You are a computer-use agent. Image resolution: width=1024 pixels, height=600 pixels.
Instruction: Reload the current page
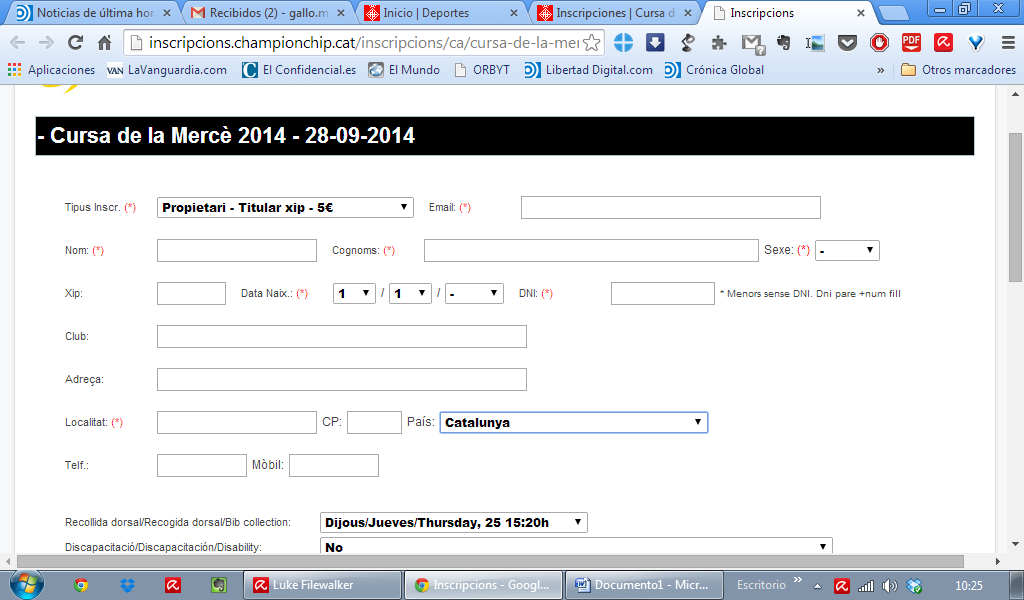click(75, 43)
